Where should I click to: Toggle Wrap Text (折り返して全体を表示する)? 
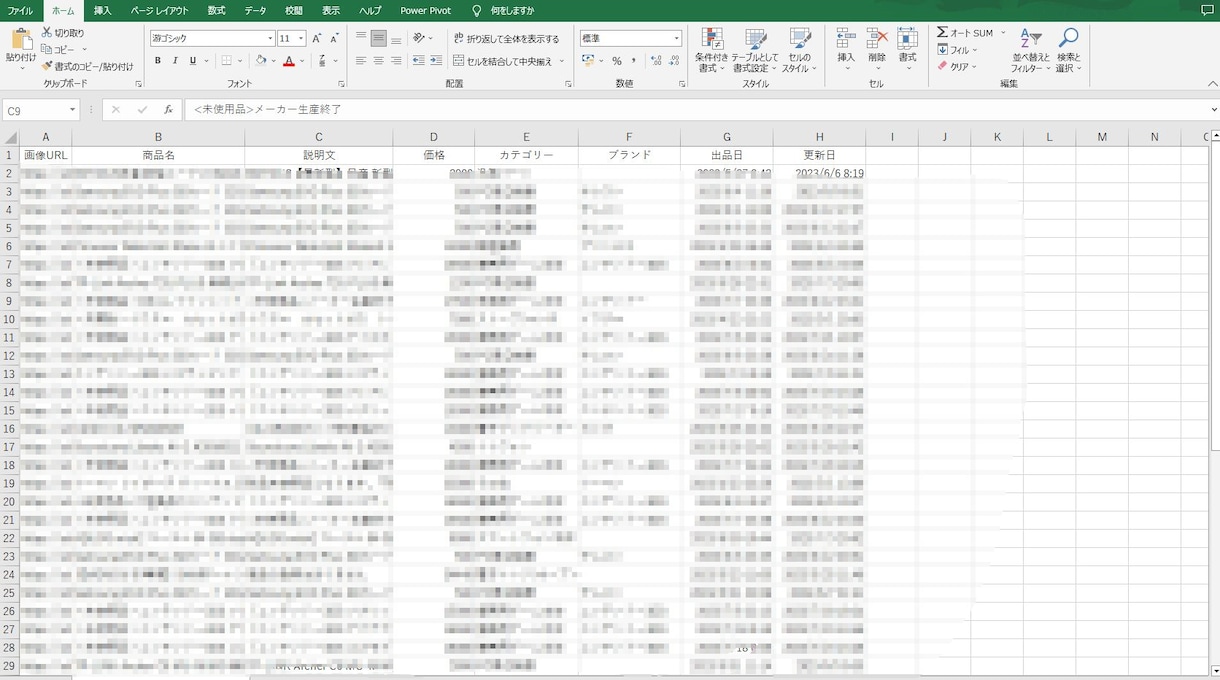[506, 39]
